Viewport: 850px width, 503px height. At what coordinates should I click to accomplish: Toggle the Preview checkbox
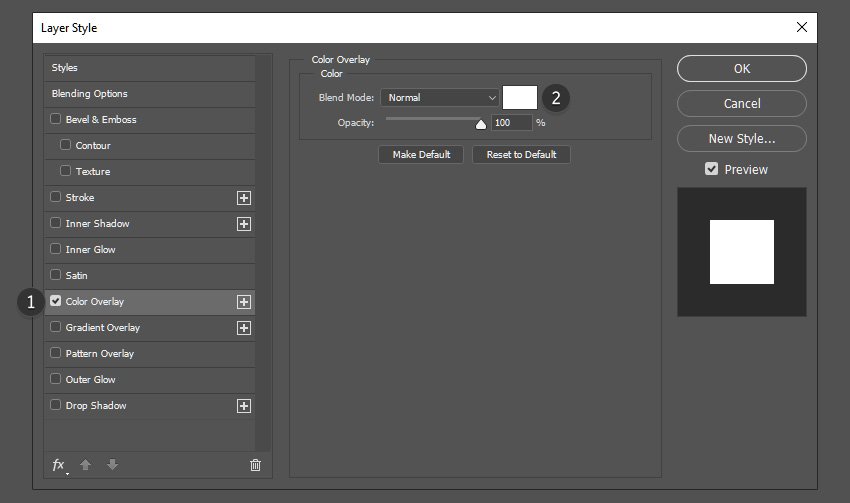tap(711, 169)
